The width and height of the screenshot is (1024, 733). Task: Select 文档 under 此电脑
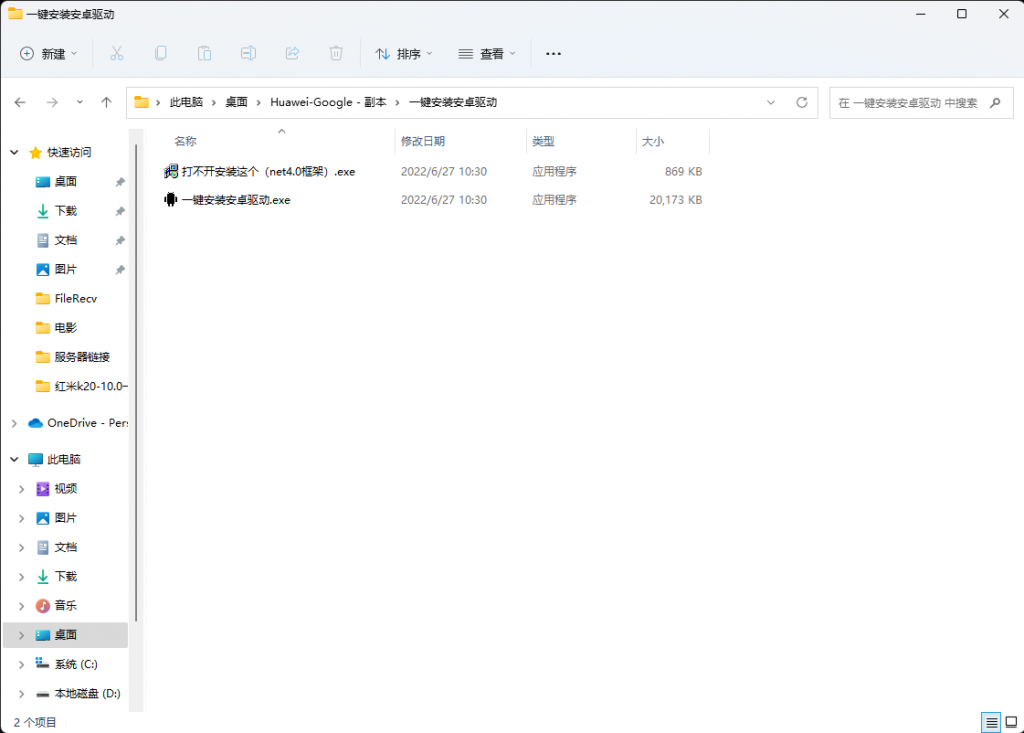65,547
